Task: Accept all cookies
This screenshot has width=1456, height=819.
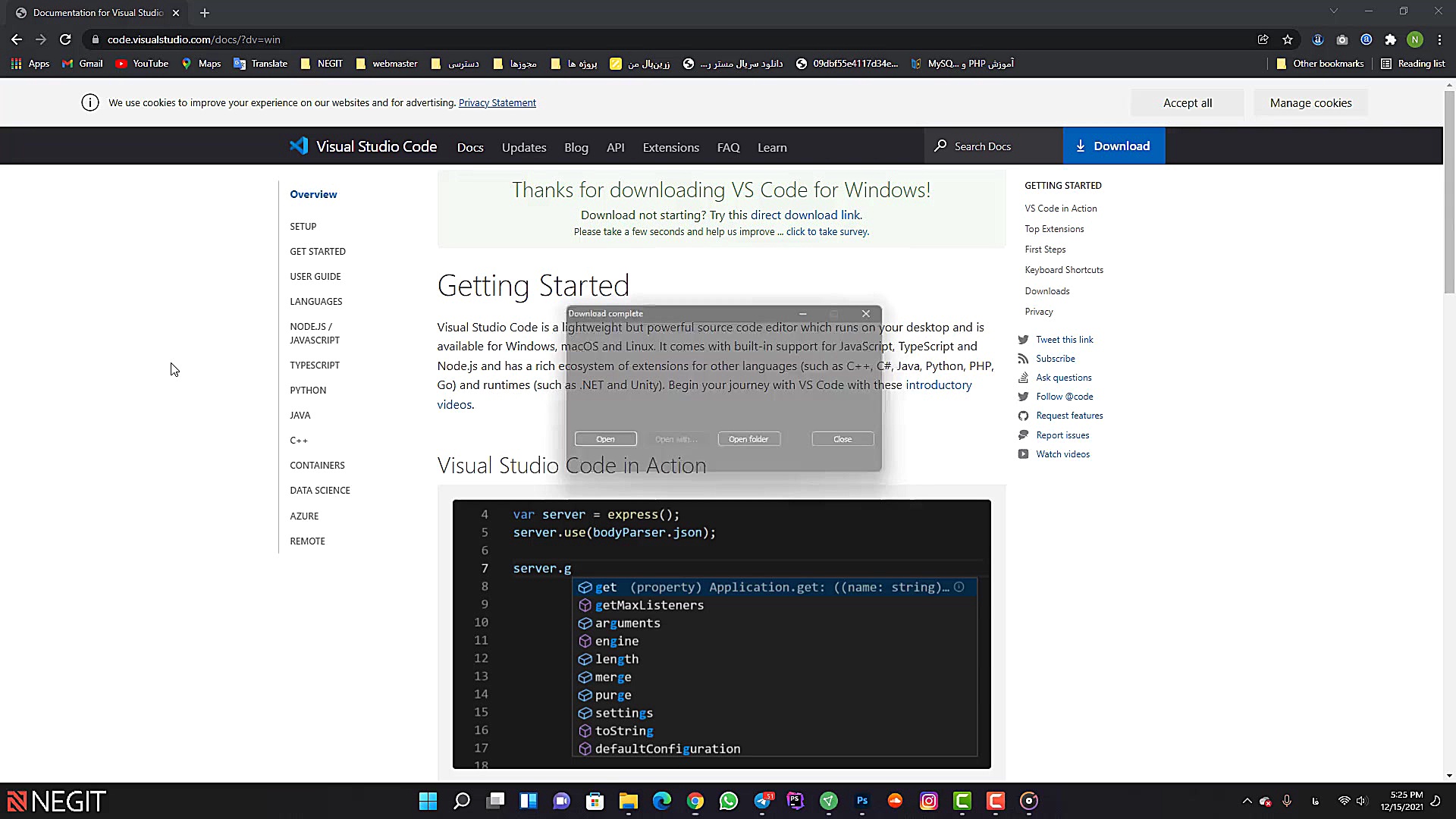Action: (x=1188, y=102)
